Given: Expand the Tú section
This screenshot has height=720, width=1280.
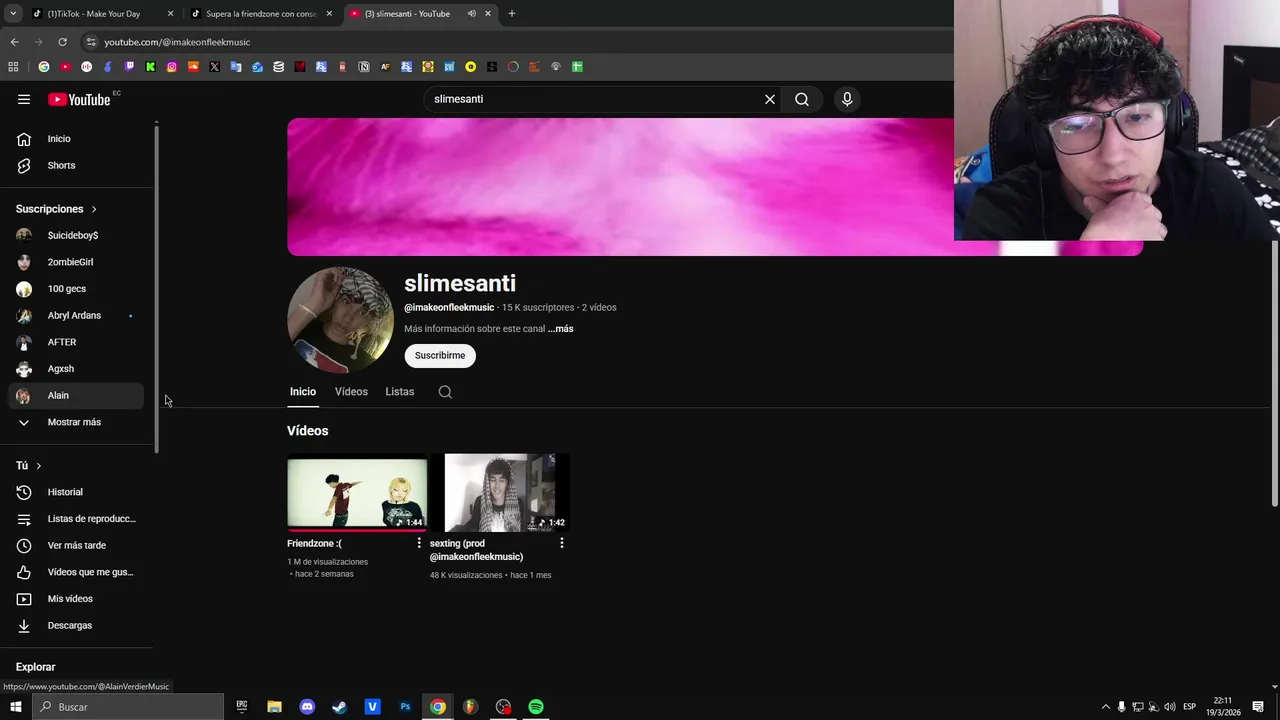Looking at the screenshot, I should click(29, 465).
